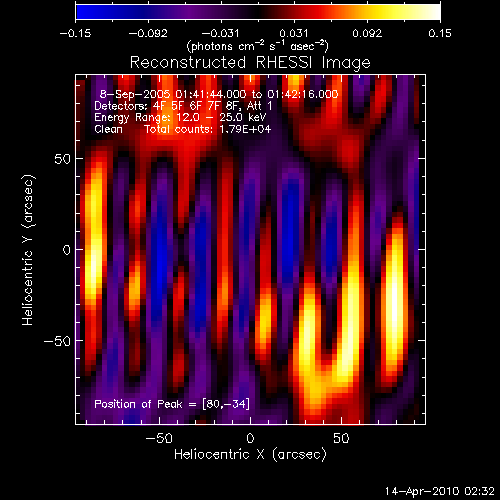Click the -0.031 color bar label
500x500 pixels.
click(221, 33)
